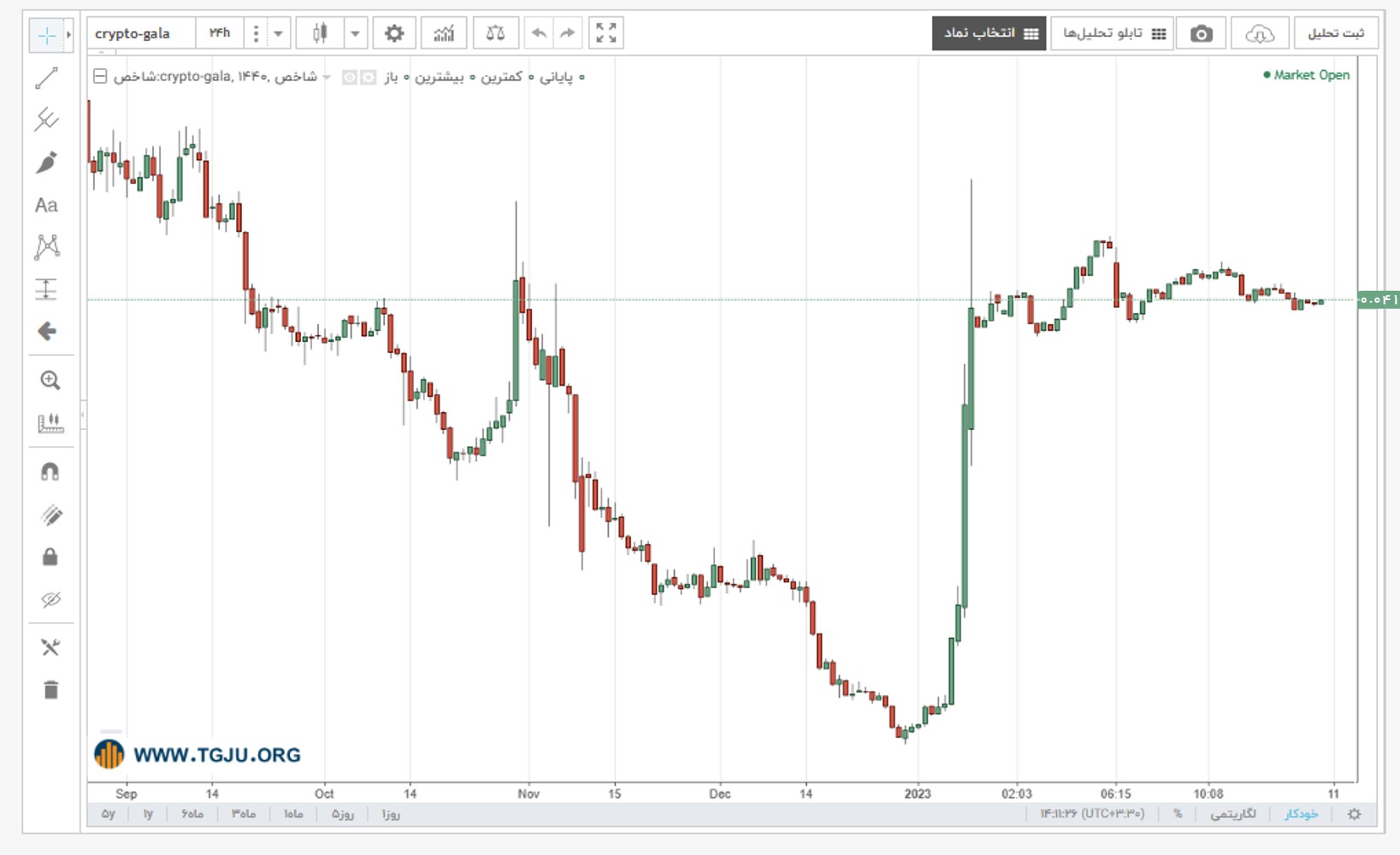The height and width of the screenshot is (855, 1400).
Task: Click the trash icon to remove drawings
Action: pos(50,689)
